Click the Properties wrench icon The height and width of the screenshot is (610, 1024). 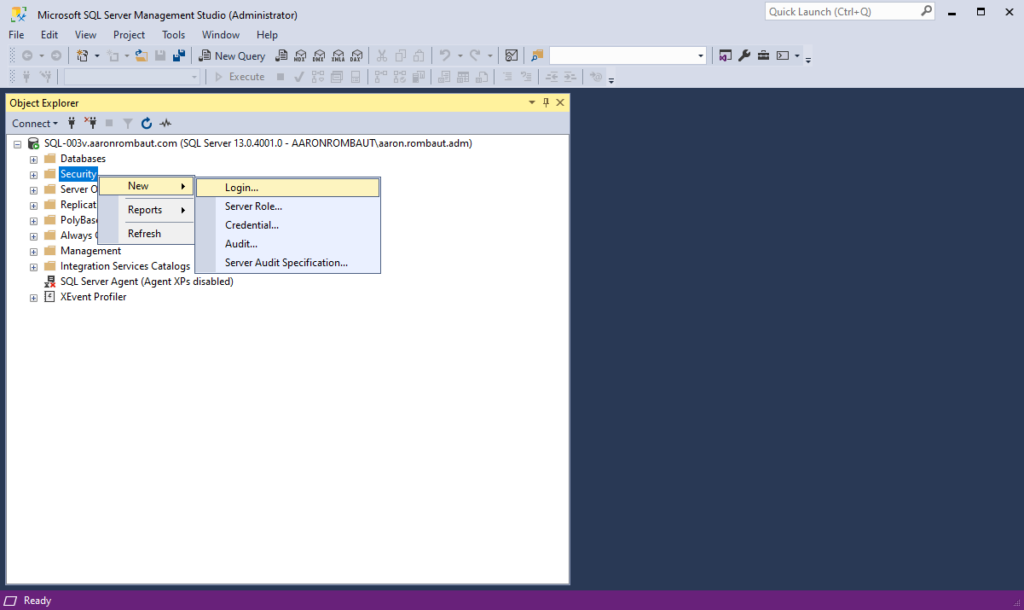tap(744, 56)
